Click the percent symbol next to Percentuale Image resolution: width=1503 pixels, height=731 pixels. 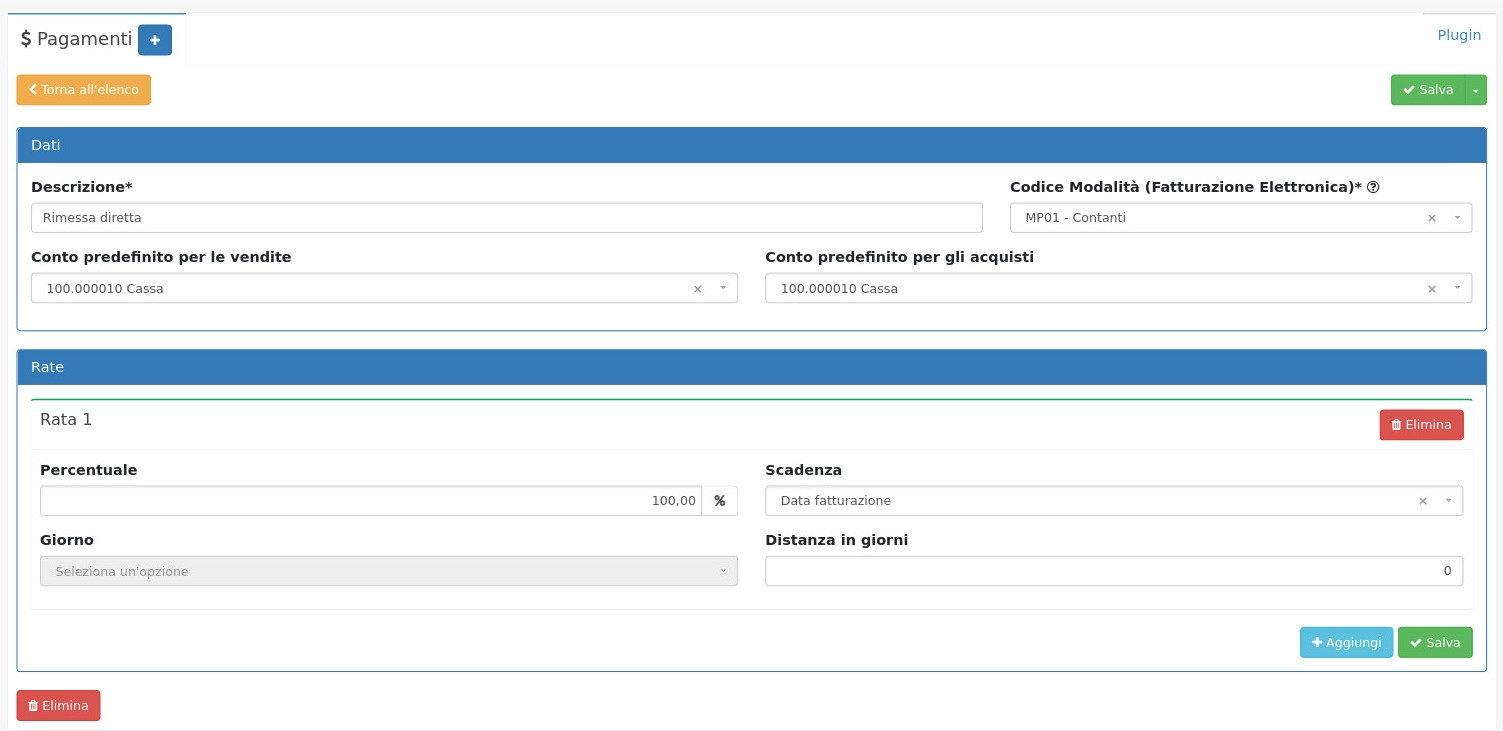(x=719, y=501)
